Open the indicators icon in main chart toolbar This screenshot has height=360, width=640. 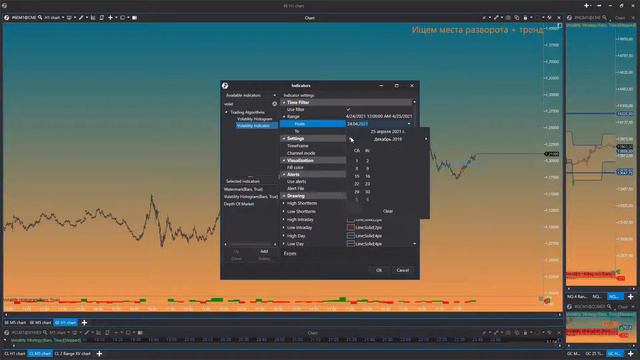coord(93,18)
